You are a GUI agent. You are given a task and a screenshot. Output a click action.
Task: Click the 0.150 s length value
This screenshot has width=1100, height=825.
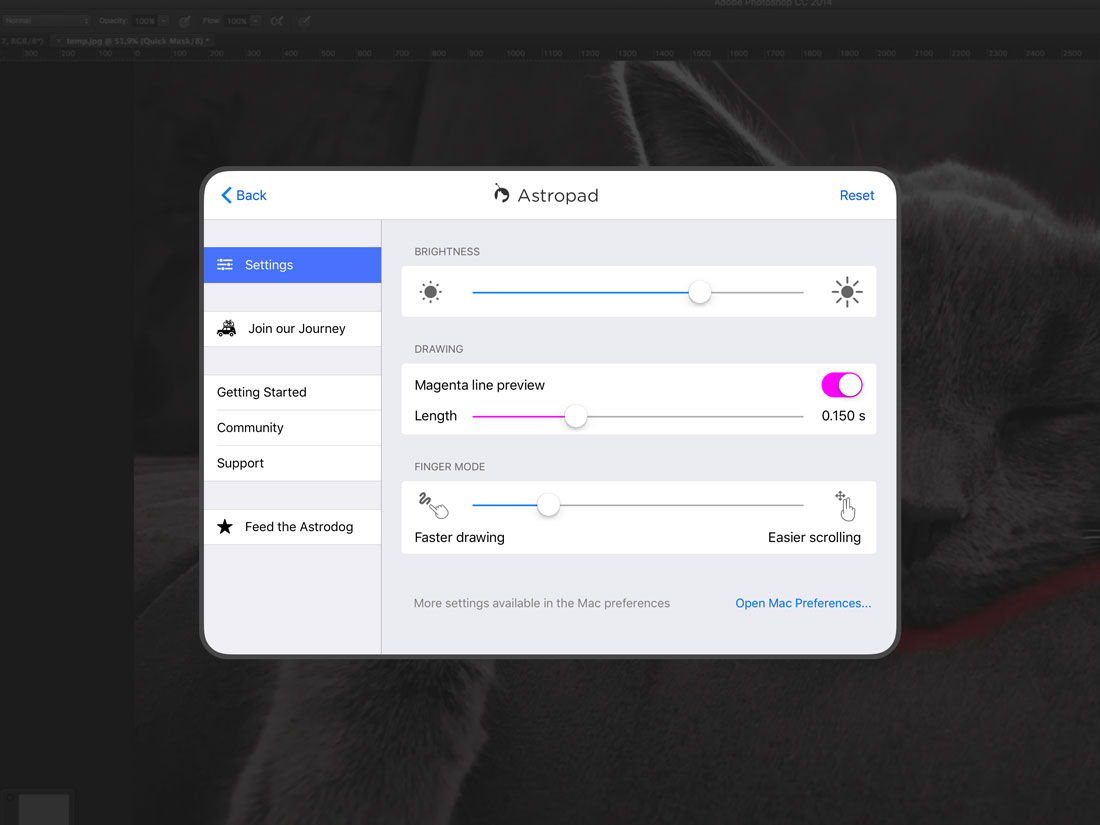click(843, 416)
